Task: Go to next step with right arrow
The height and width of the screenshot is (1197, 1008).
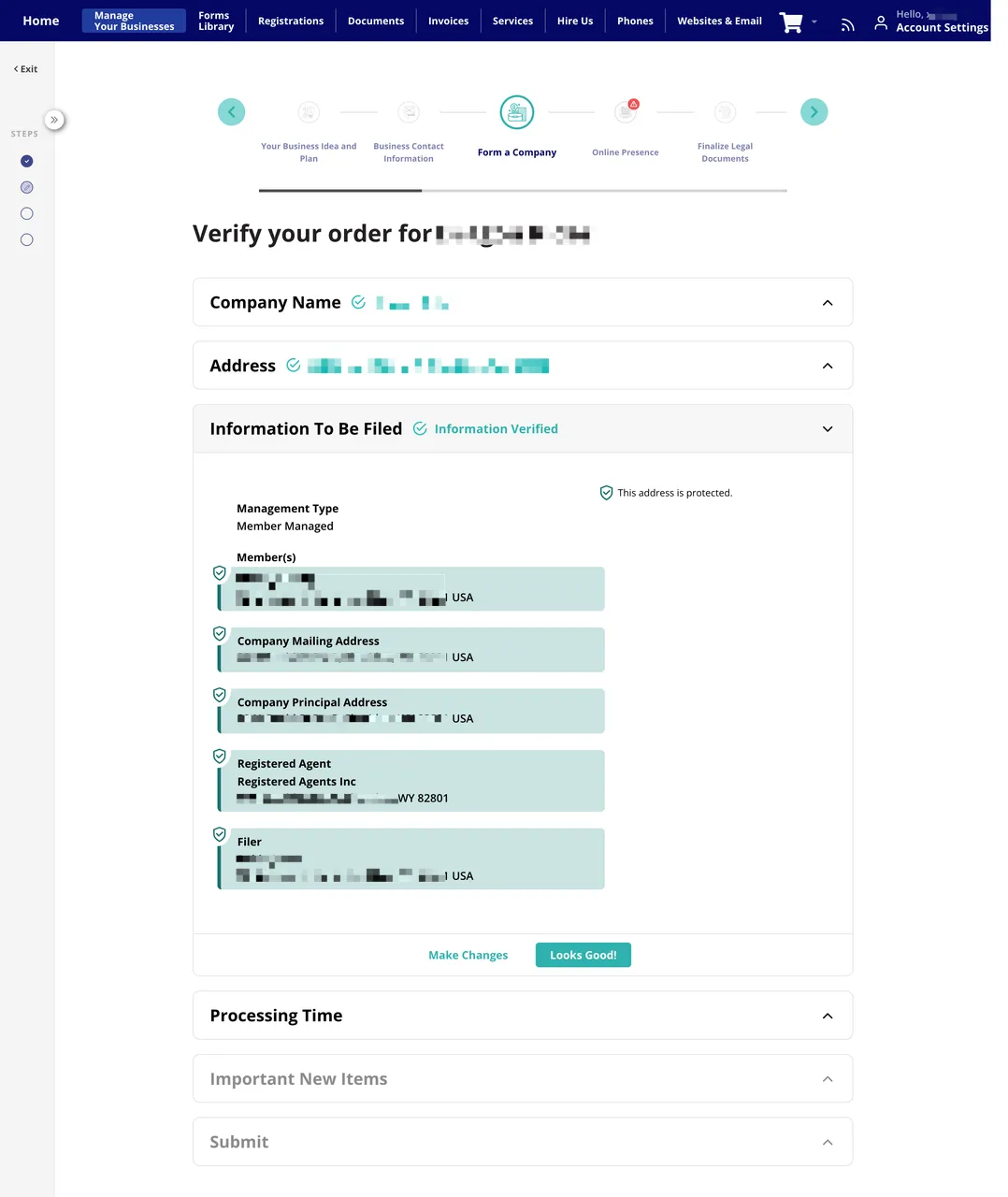Action: click(x=814, y=112)
